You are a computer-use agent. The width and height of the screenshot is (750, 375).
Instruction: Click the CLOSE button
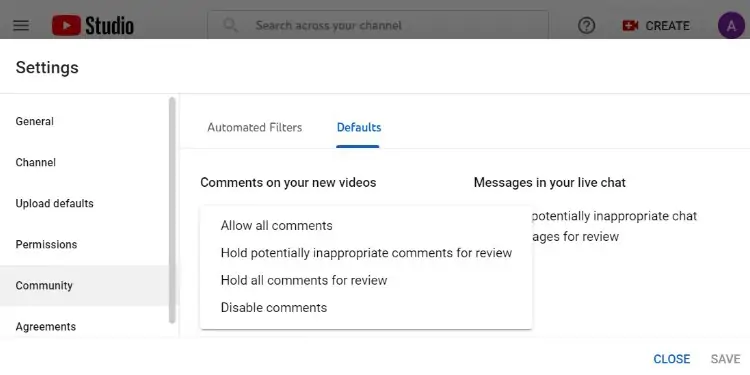672,359
